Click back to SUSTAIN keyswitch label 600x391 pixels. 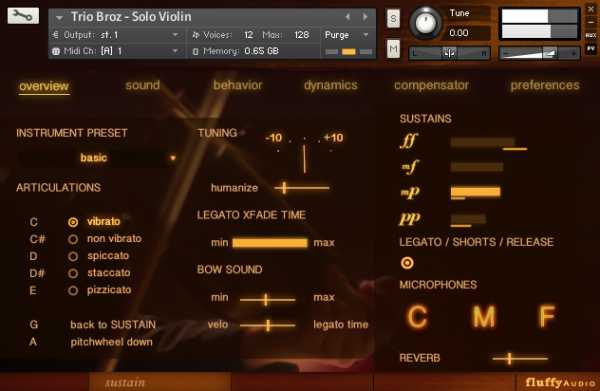coord(113,325)
